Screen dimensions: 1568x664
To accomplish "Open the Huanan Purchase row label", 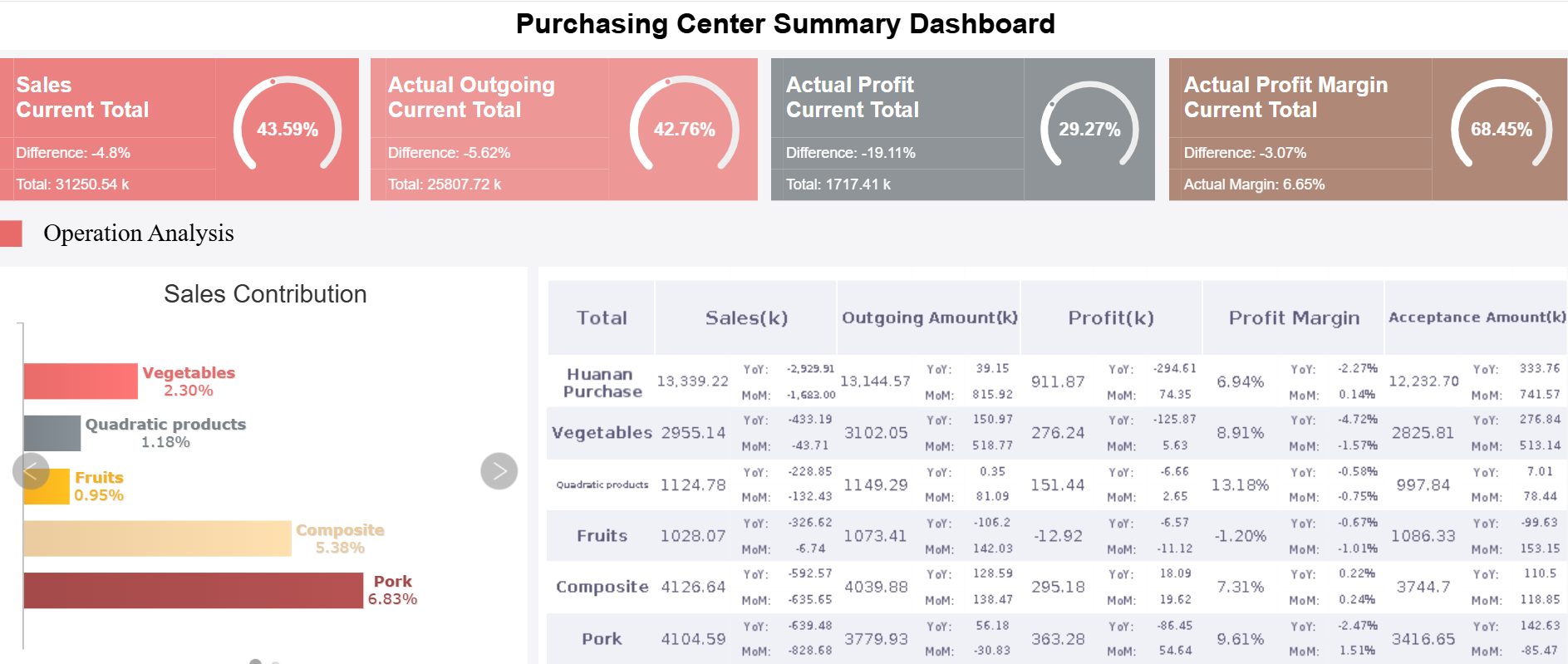I will (x=602, y=382).
